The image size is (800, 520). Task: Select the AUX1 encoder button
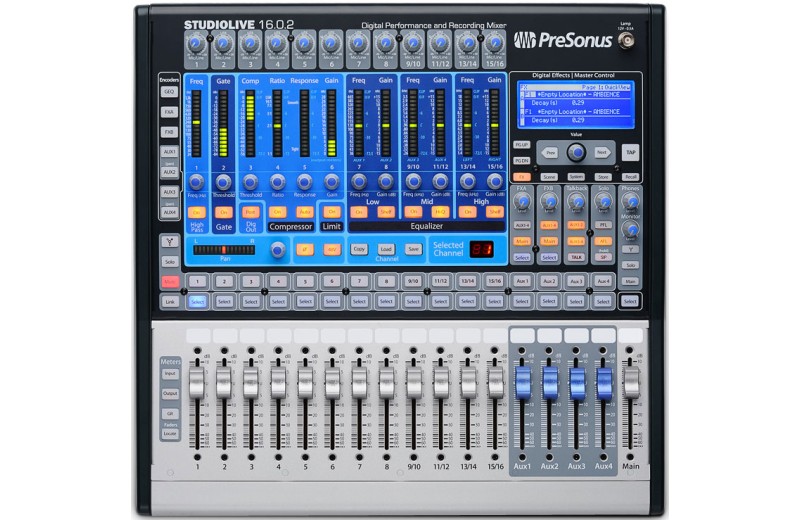click(169, 152)
